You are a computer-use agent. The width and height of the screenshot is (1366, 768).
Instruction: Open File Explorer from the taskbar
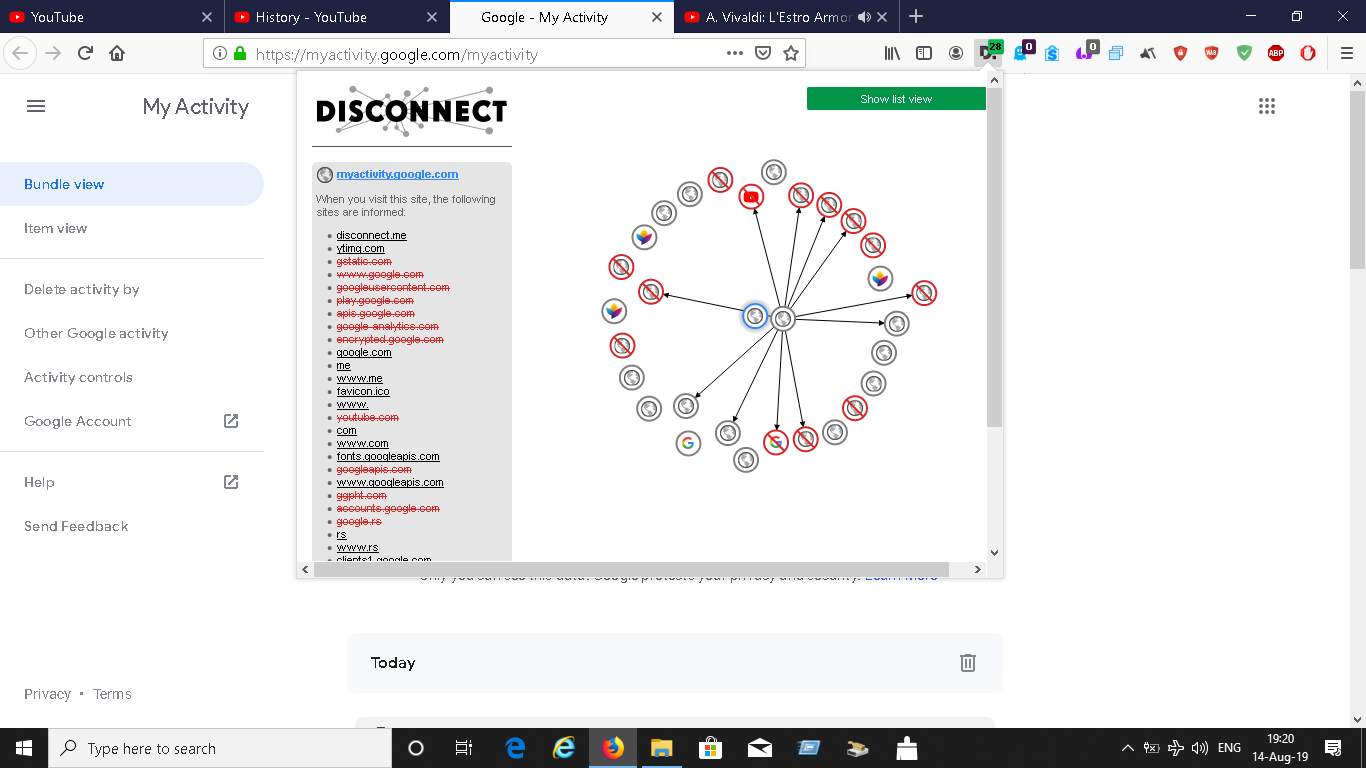coord(662,748)
